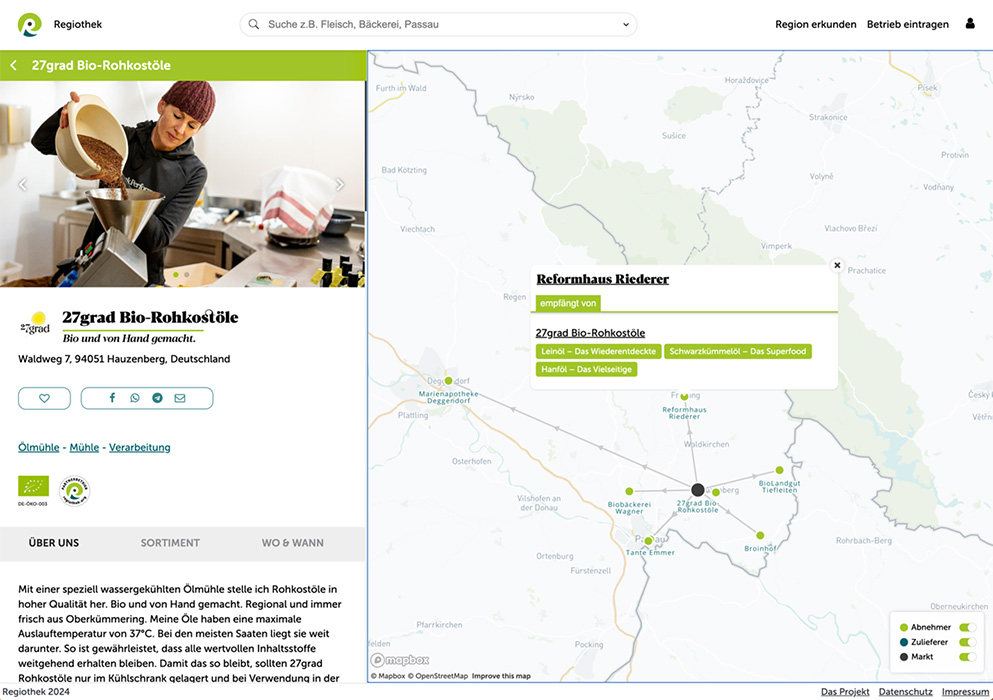
Task: Click the EU organic certification logo
Action: click(33, 487)
